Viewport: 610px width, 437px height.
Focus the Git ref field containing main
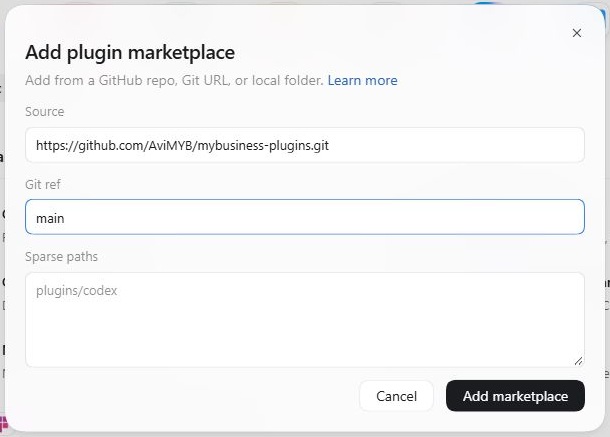[305, 217]
